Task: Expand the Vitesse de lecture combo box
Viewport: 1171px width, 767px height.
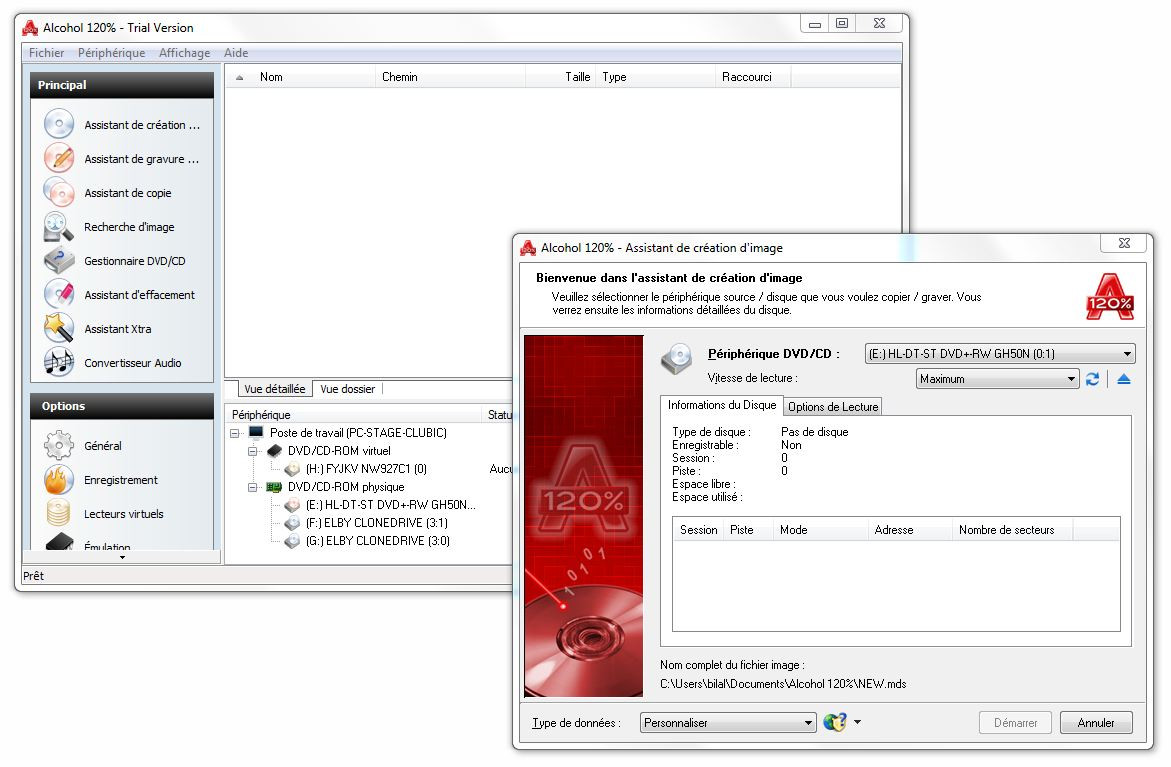Action: [x=1071, y=380]
